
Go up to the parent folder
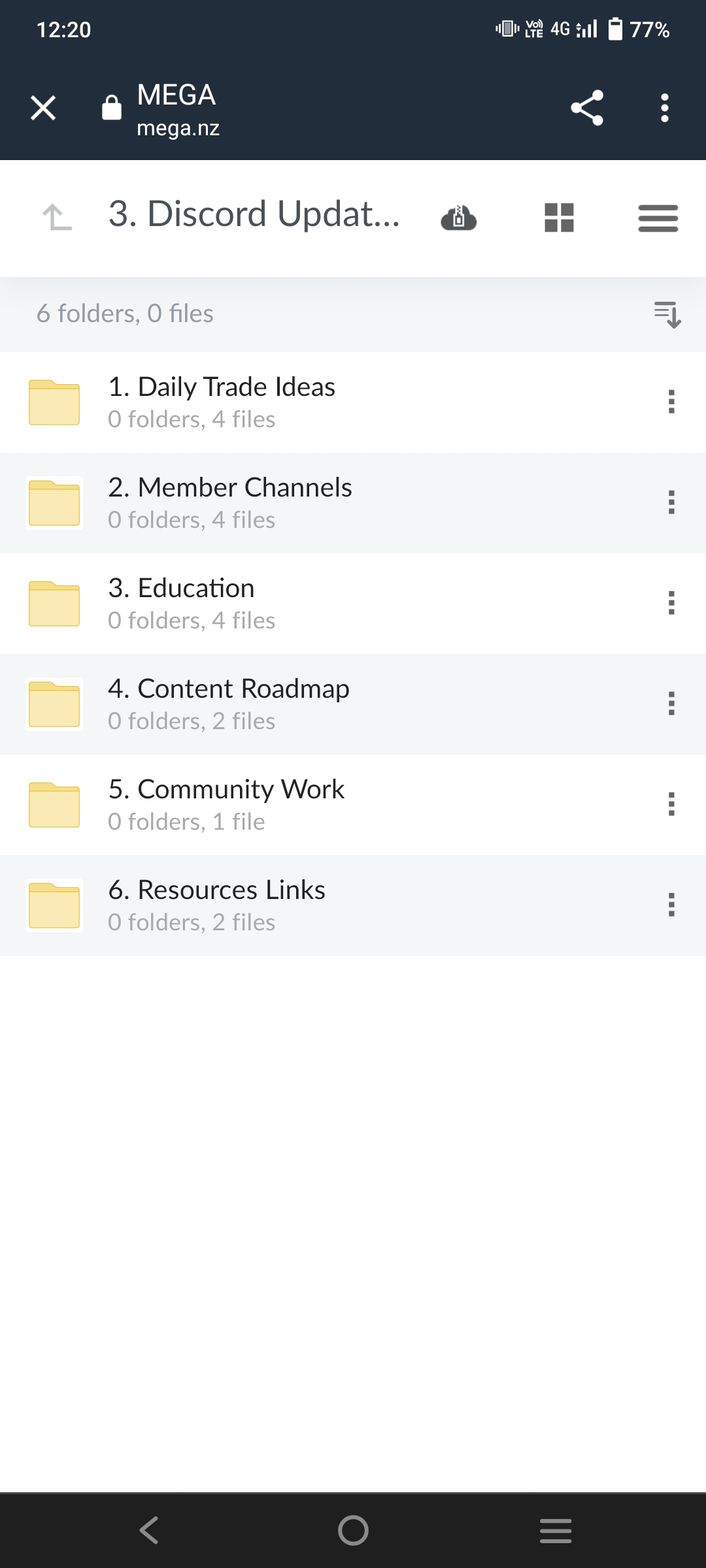(x=57, y=217)
